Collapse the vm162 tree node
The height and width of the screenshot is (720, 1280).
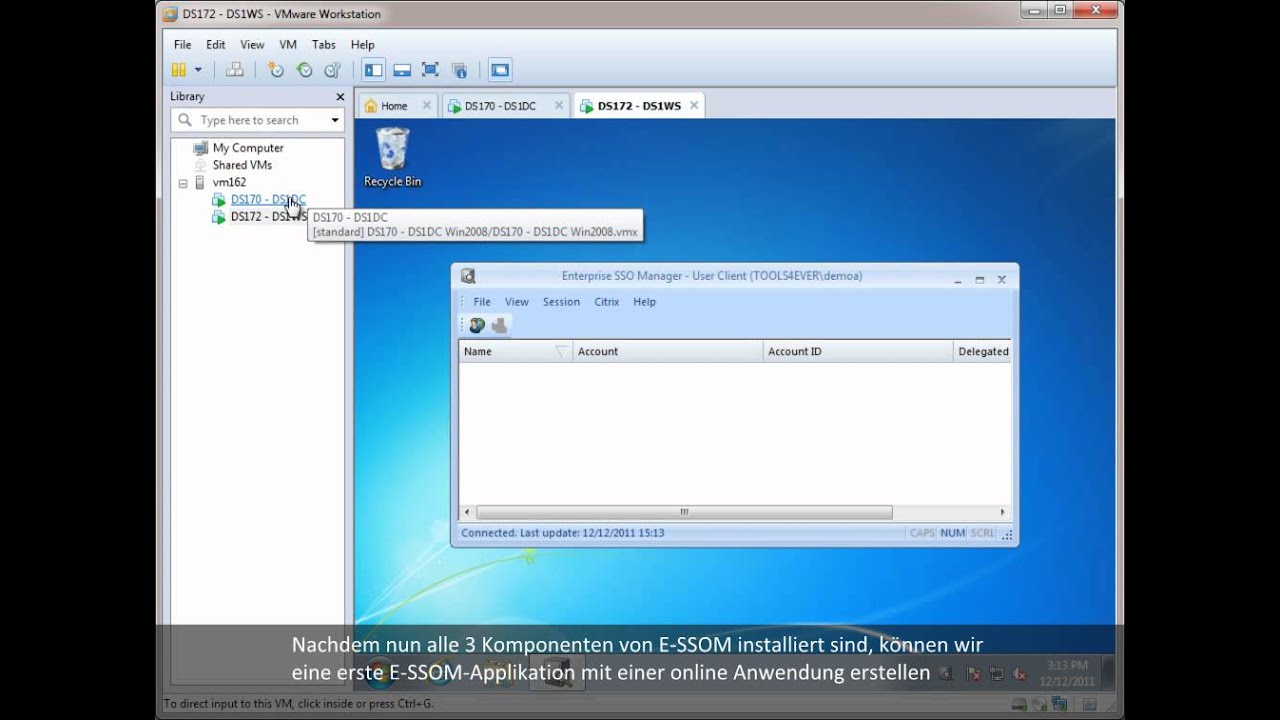(183, 183)
